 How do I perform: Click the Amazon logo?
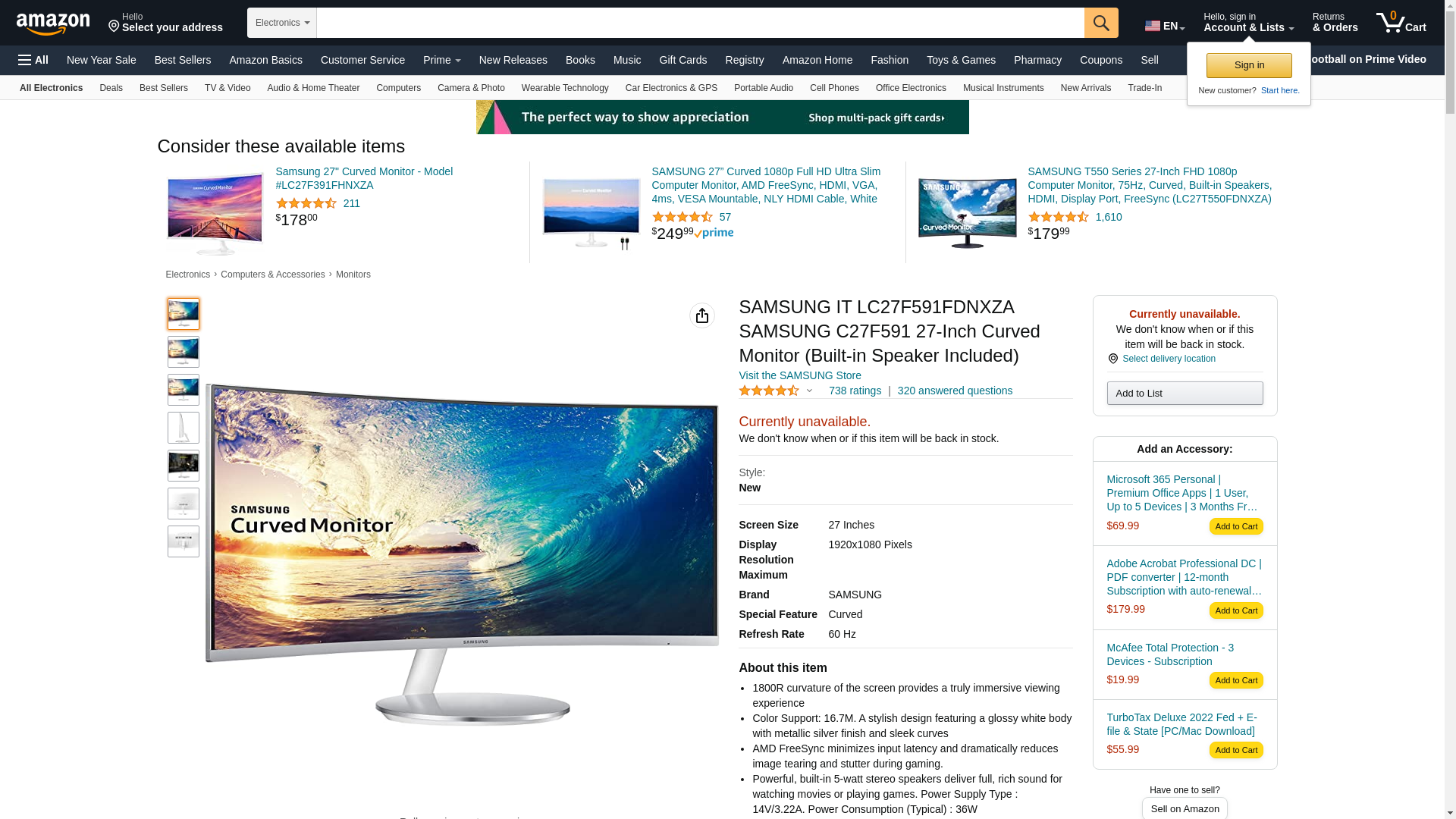click(53, 24)
